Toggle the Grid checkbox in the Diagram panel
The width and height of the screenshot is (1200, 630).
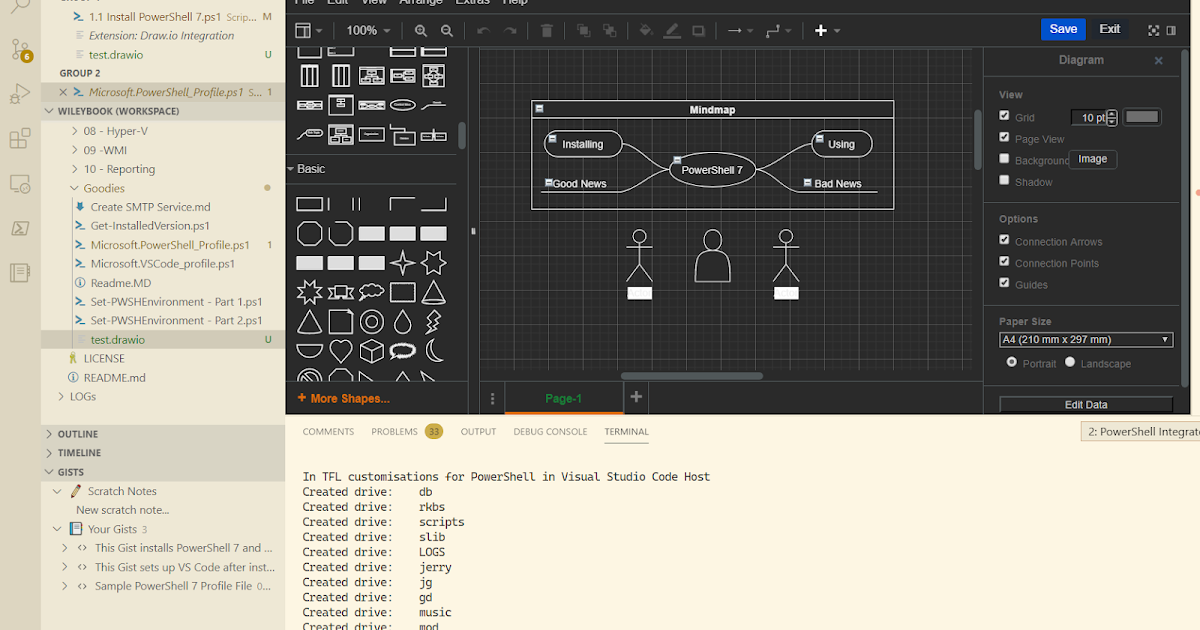tap(1004, 114)
